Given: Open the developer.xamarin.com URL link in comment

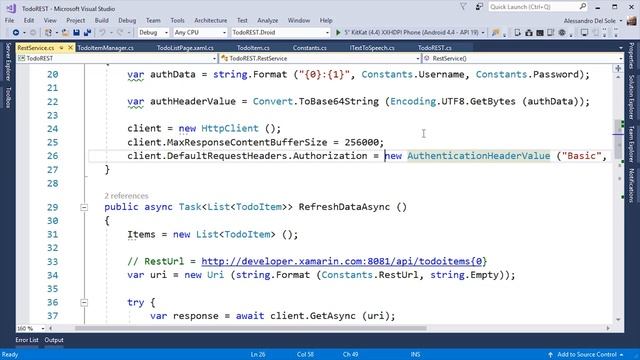Looking at the screenshot, I should 344,261.
